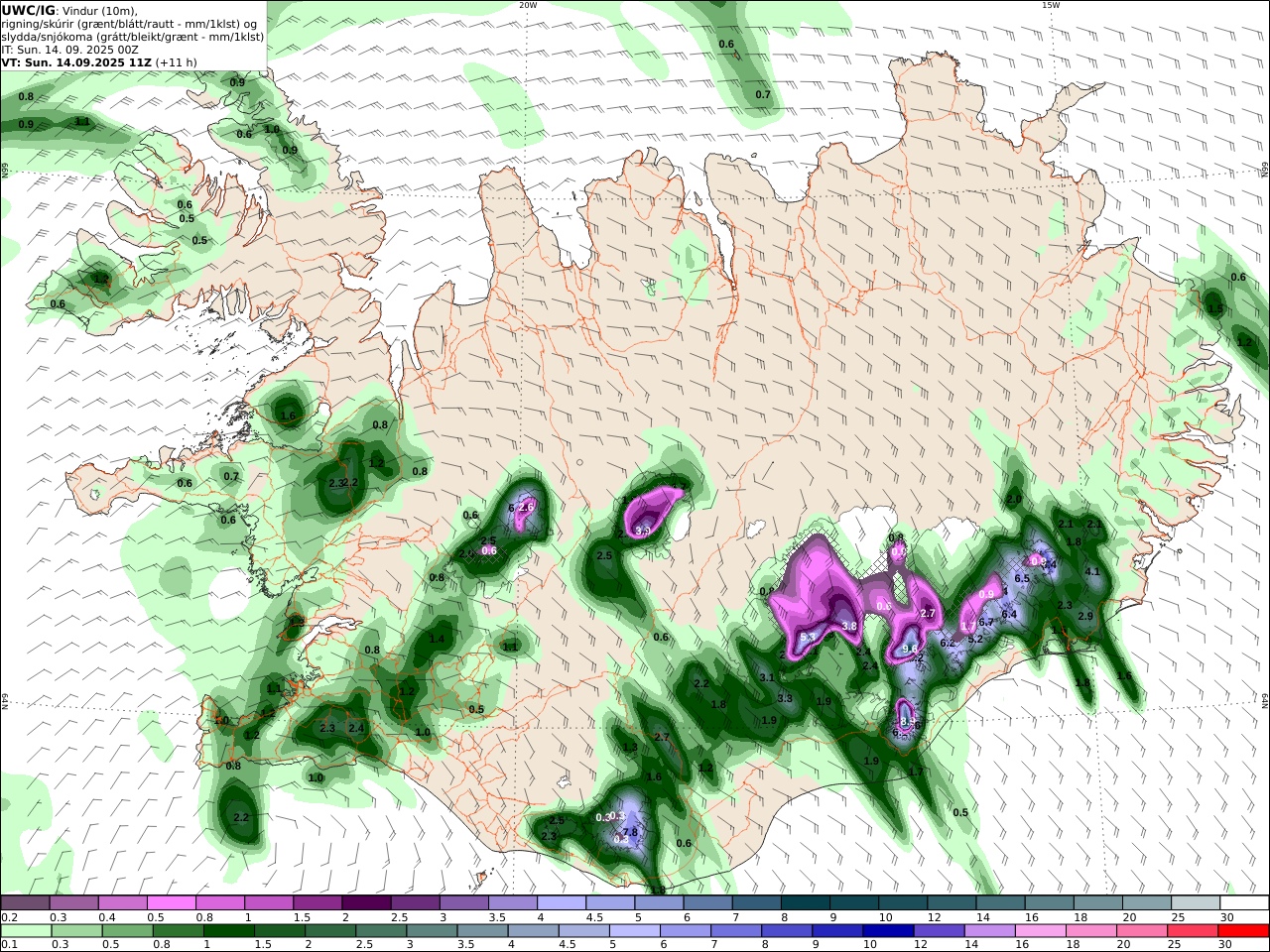
Task: Click the 5.3 snowfall value
Action: click(809, 637)
